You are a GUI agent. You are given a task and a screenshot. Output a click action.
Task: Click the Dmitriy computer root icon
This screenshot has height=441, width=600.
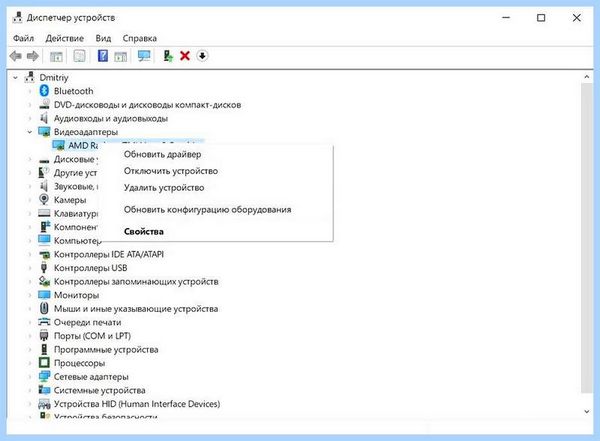(29, 77)
